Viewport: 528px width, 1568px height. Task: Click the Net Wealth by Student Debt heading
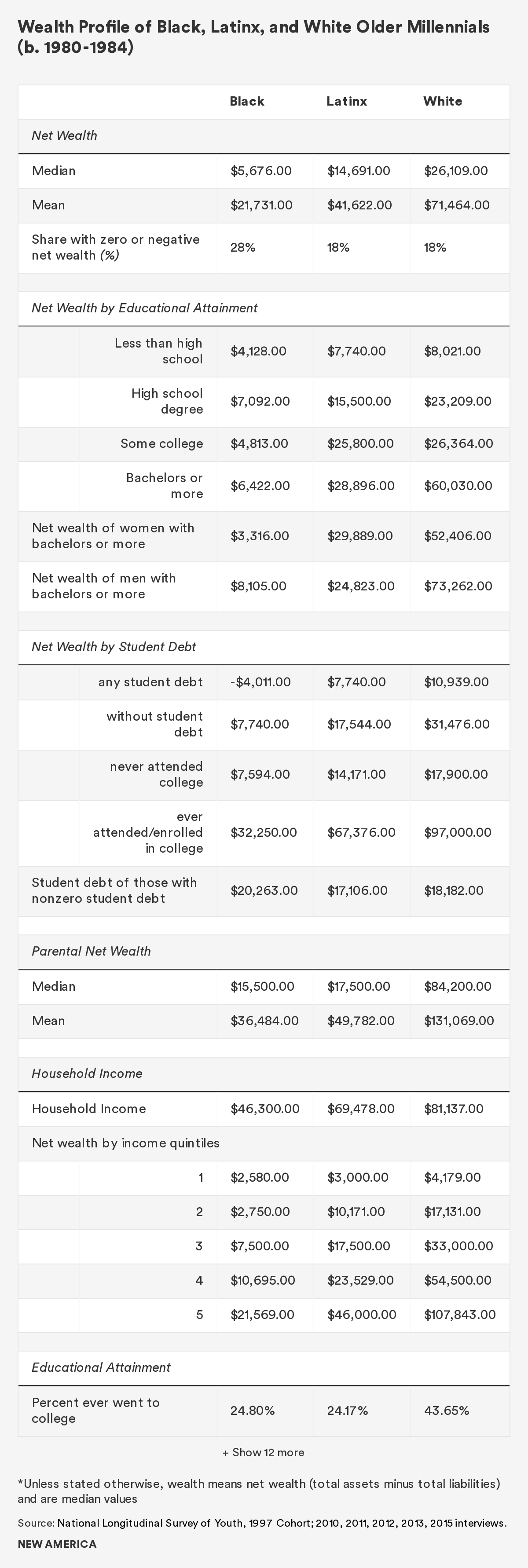point(114,646)
